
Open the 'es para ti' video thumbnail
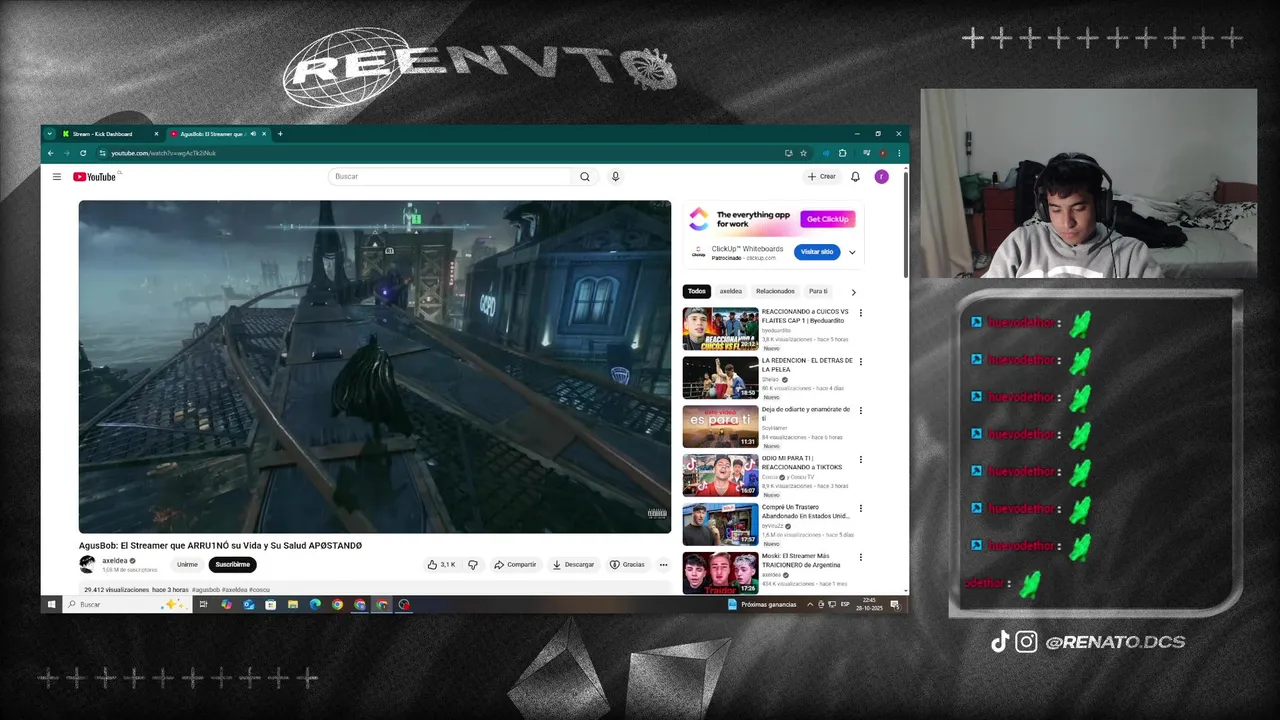tap(720, 427)
